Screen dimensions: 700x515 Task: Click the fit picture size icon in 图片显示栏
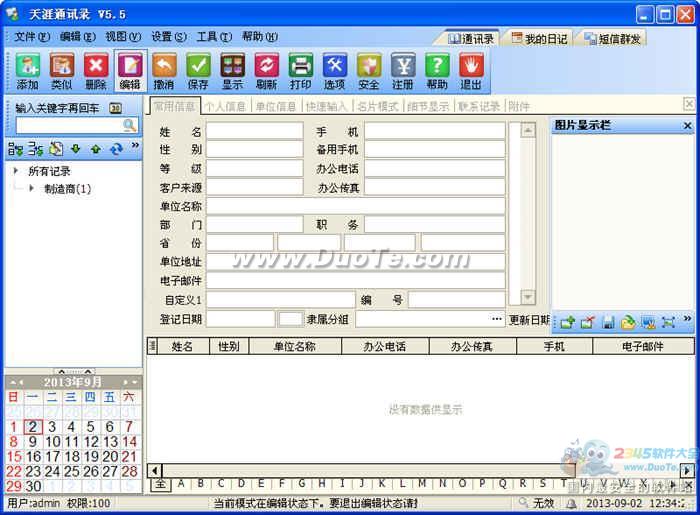pos(668,322)
